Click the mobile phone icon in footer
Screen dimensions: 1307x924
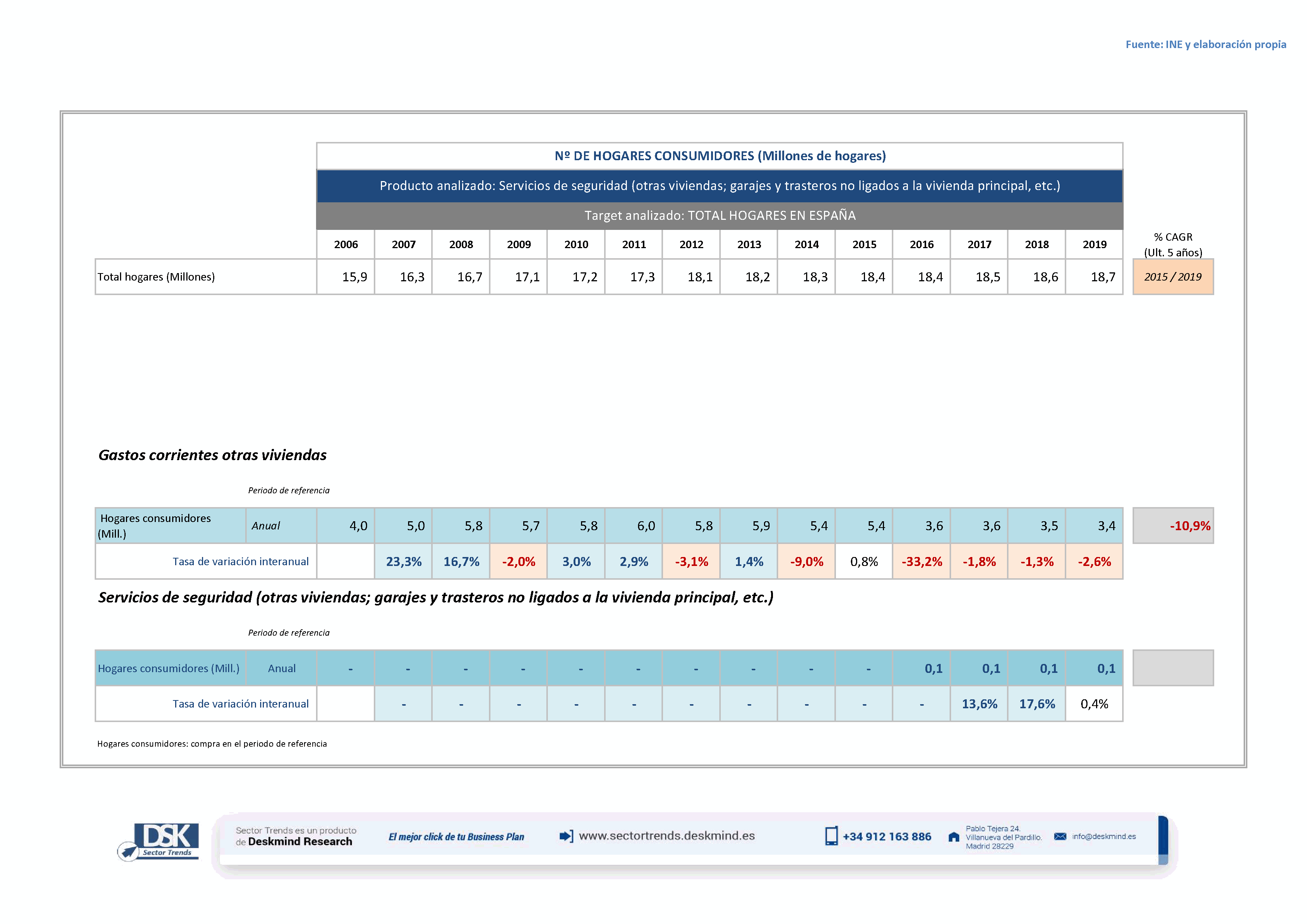831,836
